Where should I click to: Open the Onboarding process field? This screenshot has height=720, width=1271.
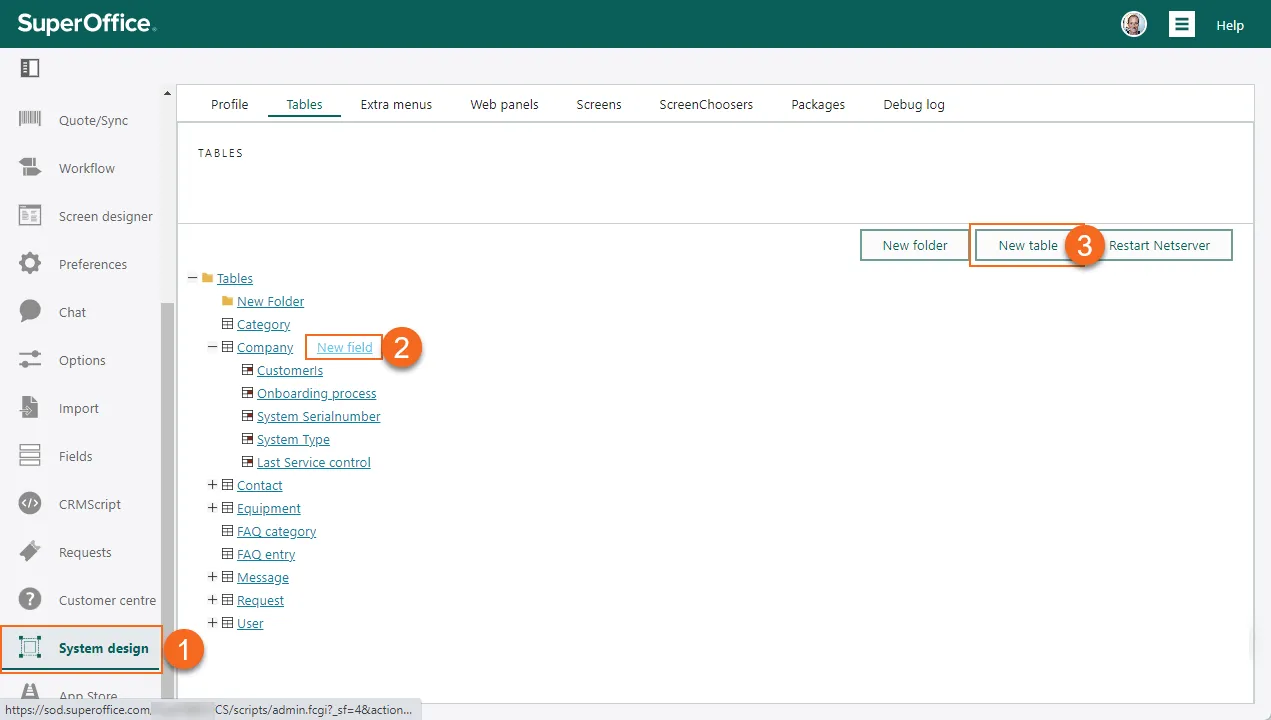(x=316, y=393)
